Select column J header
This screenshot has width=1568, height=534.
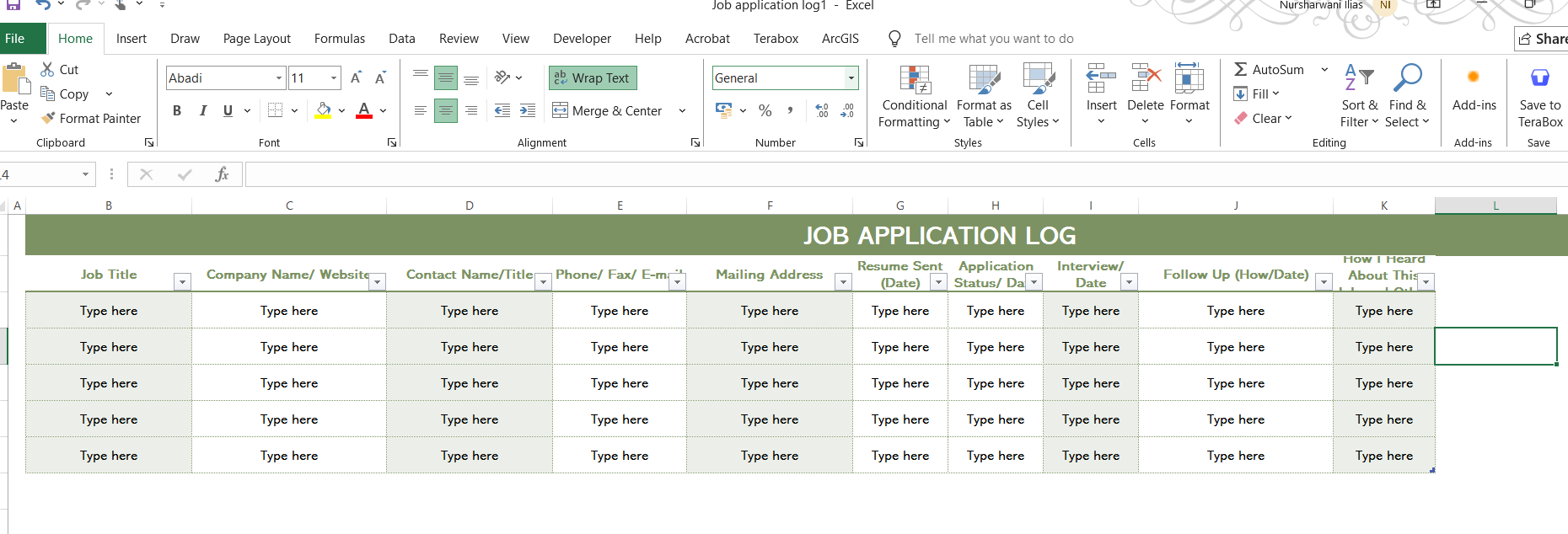(x=1236, y=206)
